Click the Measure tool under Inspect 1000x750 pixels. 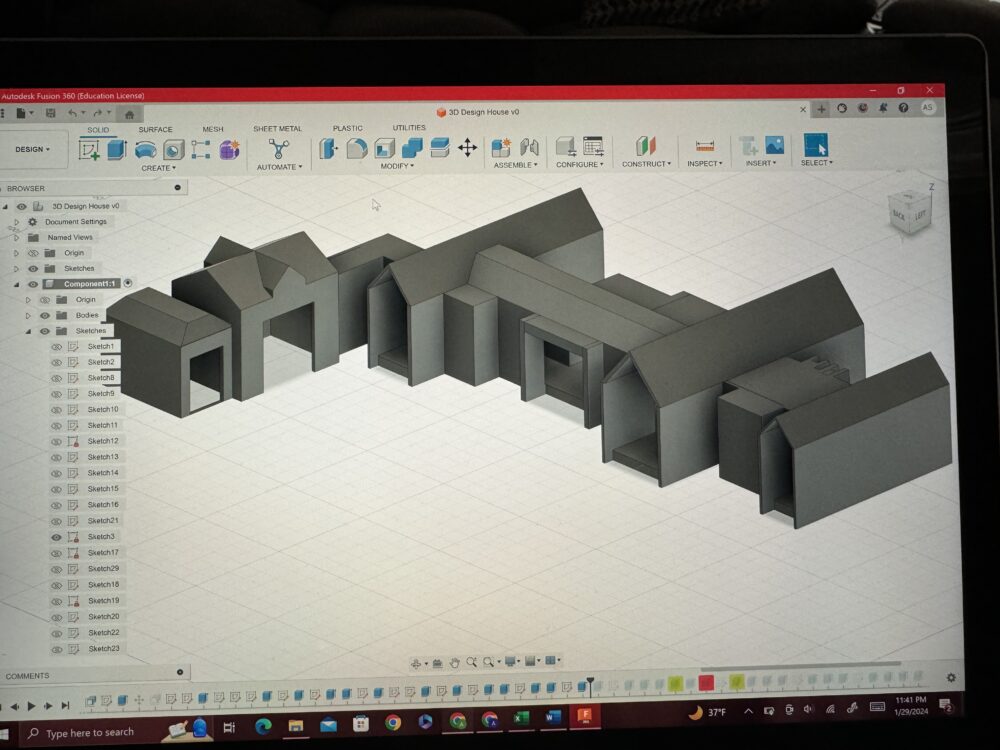click(x=705, y=146)
